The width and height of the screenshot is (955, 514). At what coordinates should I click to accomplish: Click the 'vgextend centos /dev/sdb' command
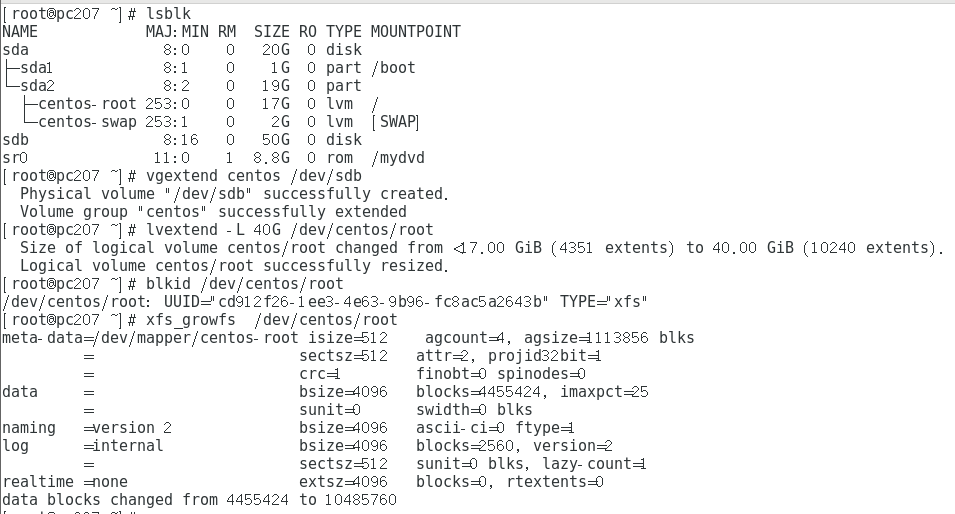[x=253, y=176]
